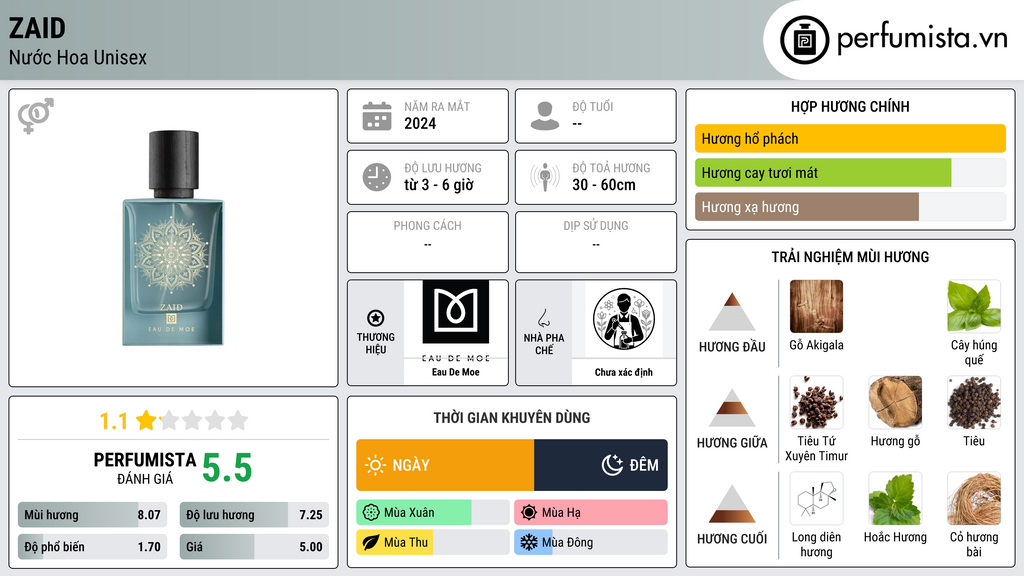
Task: Click the Độ phổ biến 1.70 score bar
Action: click(93, 547)
